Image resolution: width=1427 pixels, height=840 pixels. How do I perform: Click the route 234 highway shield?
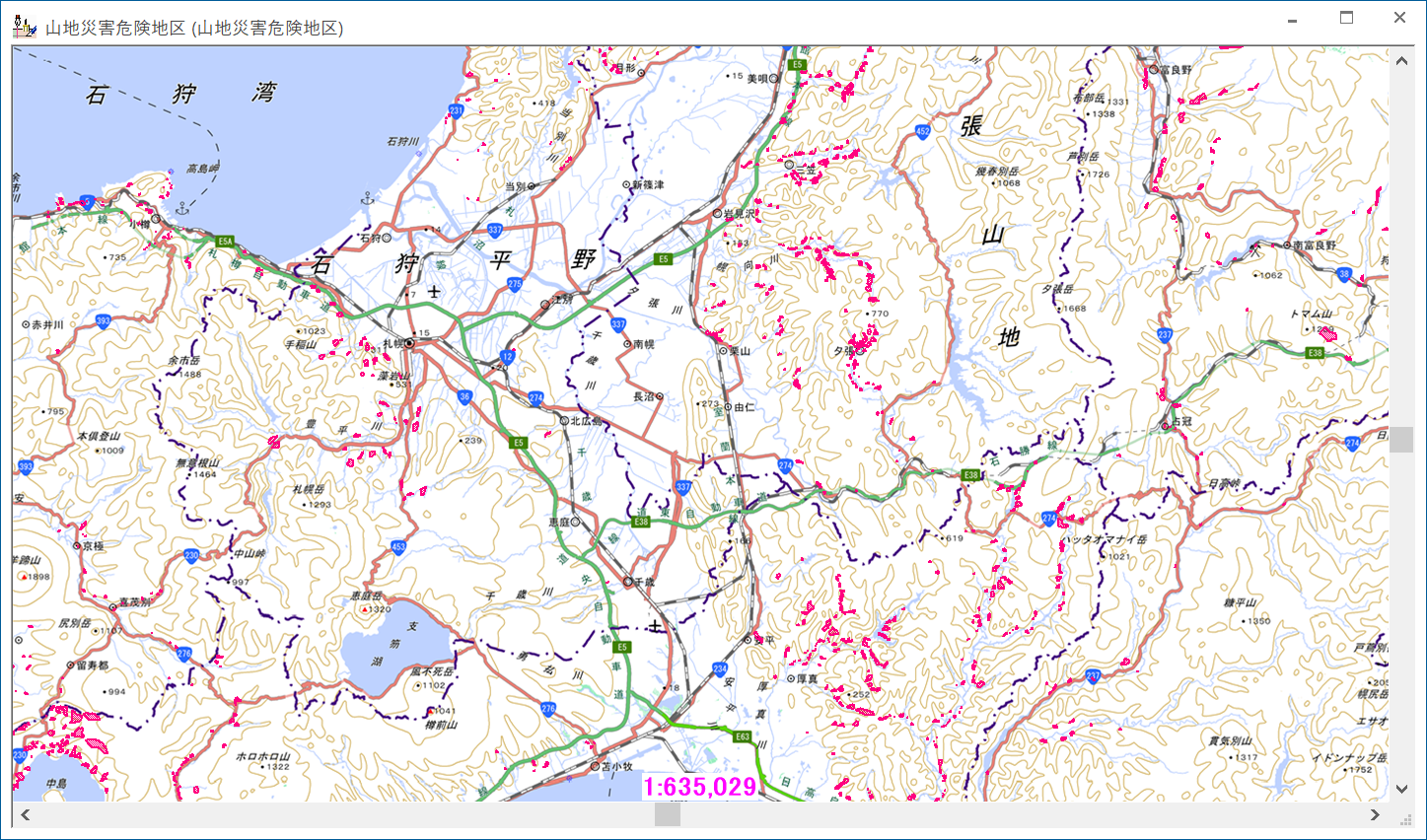pyautogui.click(x=720, y=668)
